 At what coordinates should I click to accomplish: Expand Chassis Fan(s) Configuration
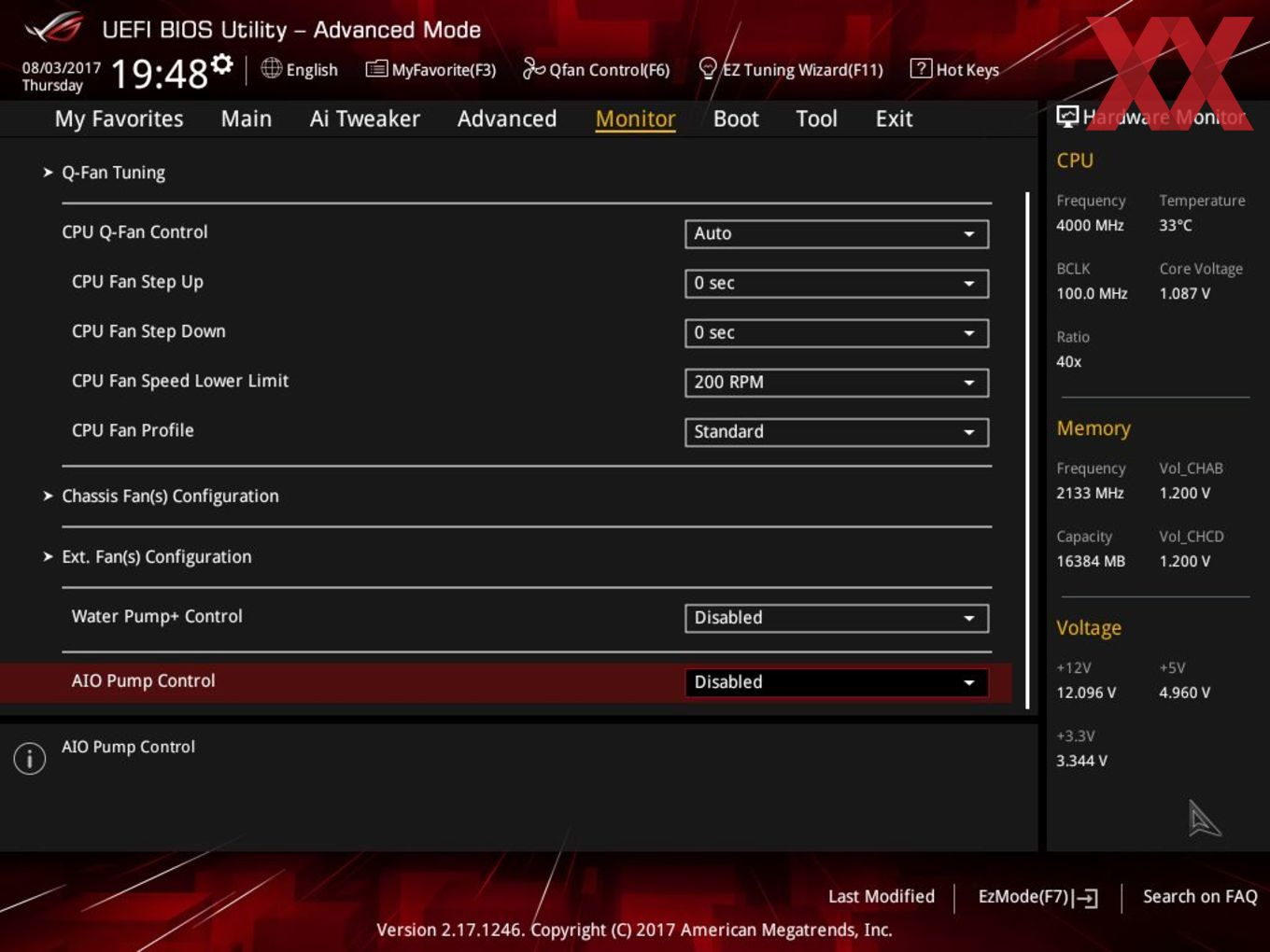point(170,497)
